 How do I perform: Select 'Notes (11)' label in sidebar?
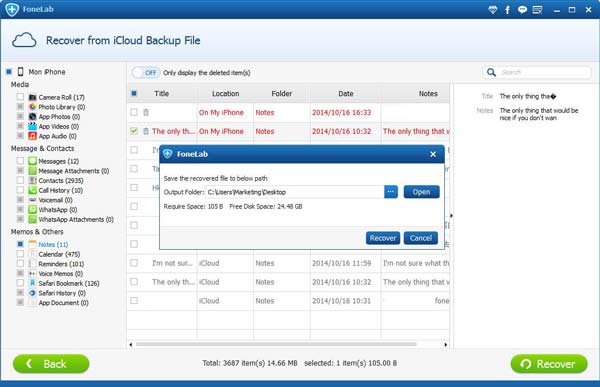[x=53, y=244]
